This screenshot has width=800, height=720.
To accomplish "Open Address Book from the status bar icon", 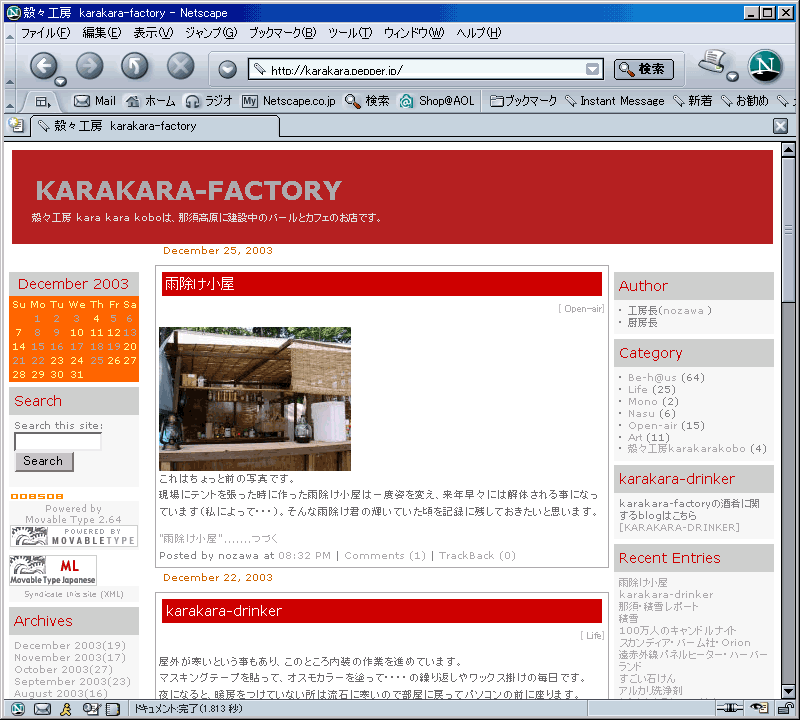I will coord(112,708).
